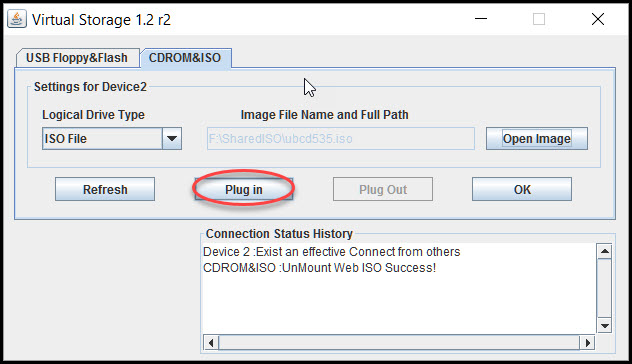Click the greyed-out Plug Out button
Screen dimensions: 632x364
tap(383, 189)
